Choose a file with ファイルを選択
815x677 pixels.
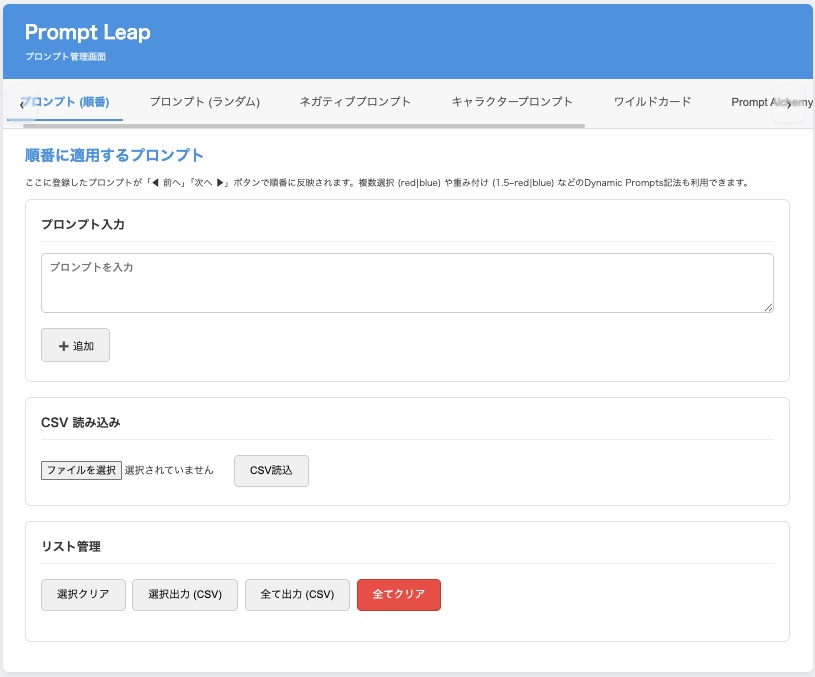(81, 471)
